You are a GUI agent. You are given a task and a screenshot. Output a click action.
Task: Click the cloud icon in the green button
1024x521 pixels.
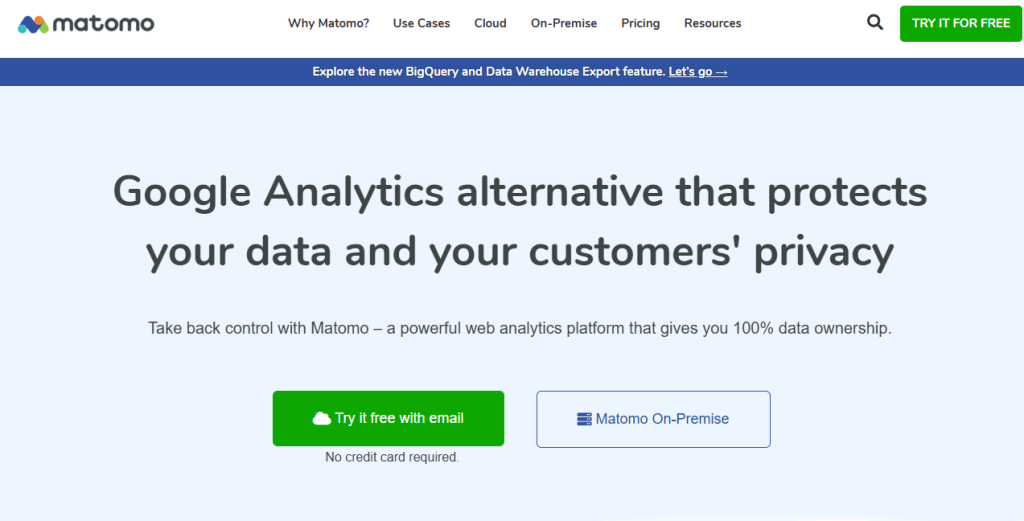click(x=321, y=419)
